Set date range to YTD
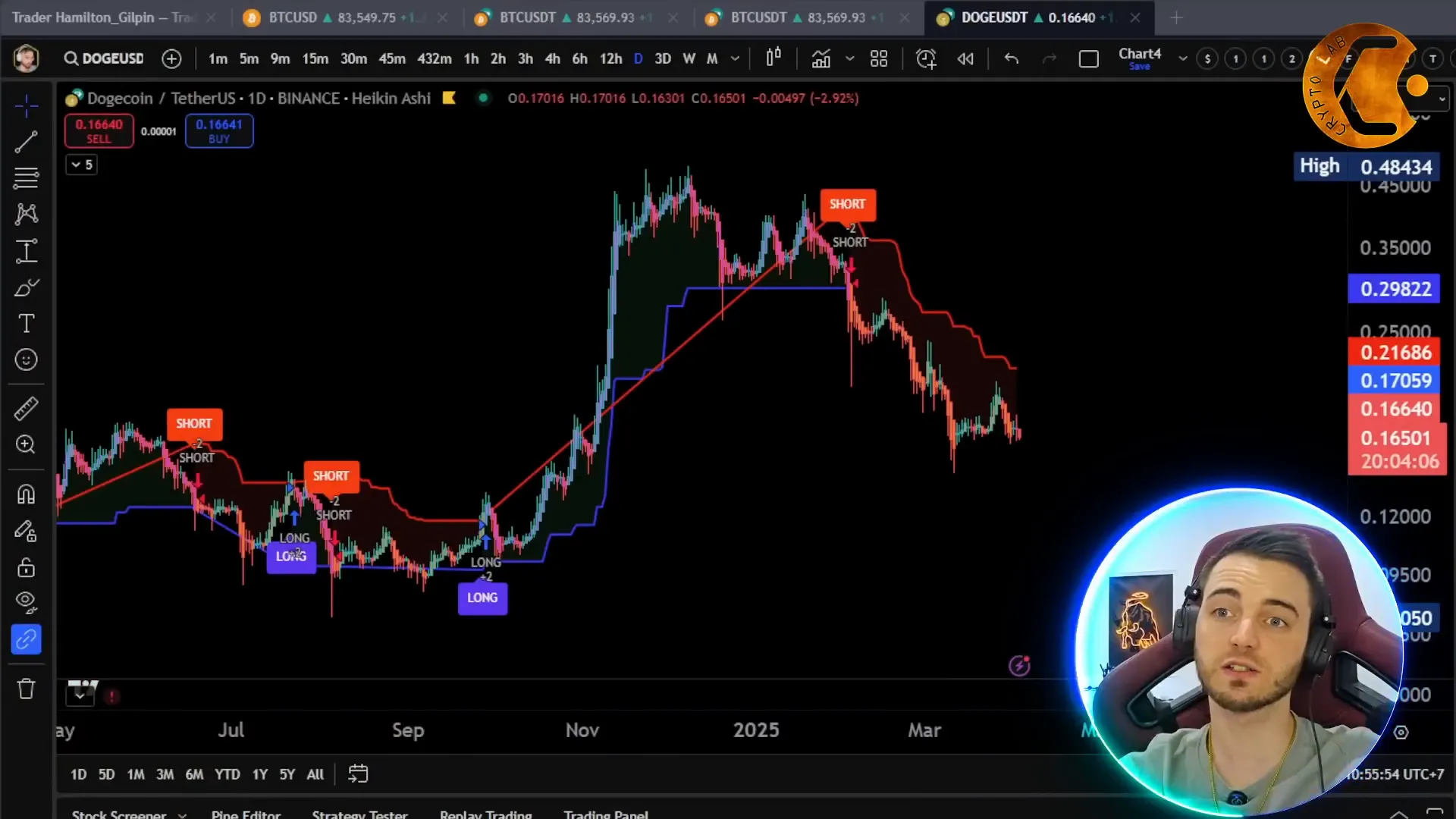Screen dimensions: 1456x819 click(227, 774)
